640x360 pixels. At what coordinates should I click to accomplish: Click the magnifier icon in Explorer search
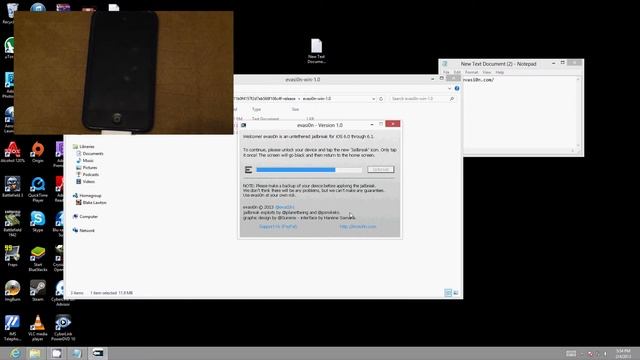(451, 99)
